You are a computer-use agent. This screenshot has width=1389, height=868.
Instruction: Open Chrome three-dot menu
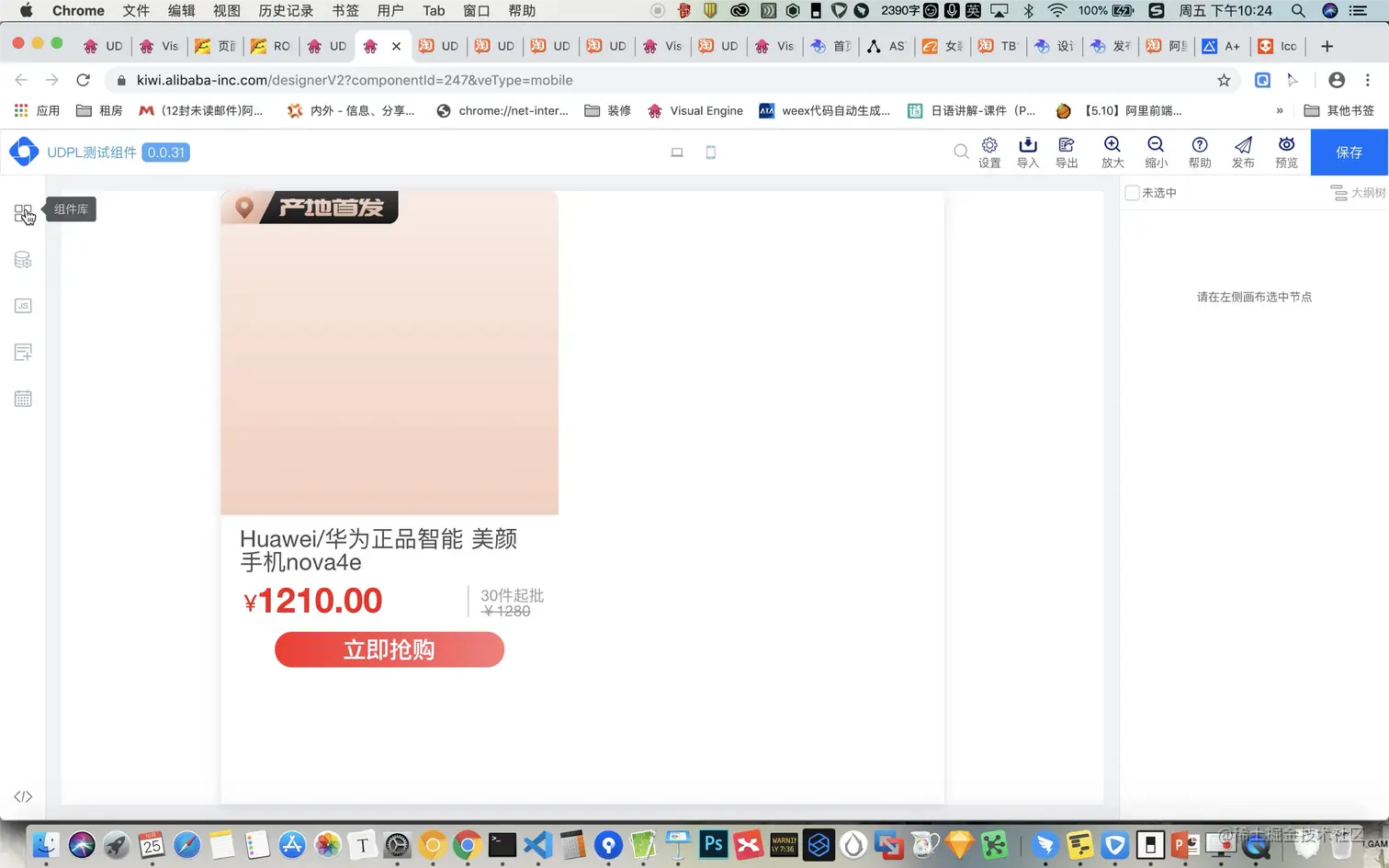pyautogui.click(x=1368, y=80)
